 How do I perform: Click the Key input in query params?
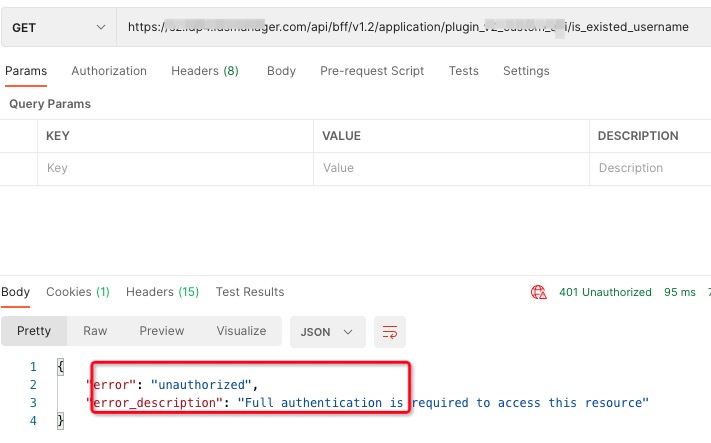pyautogui.click(x=175, y=168)
